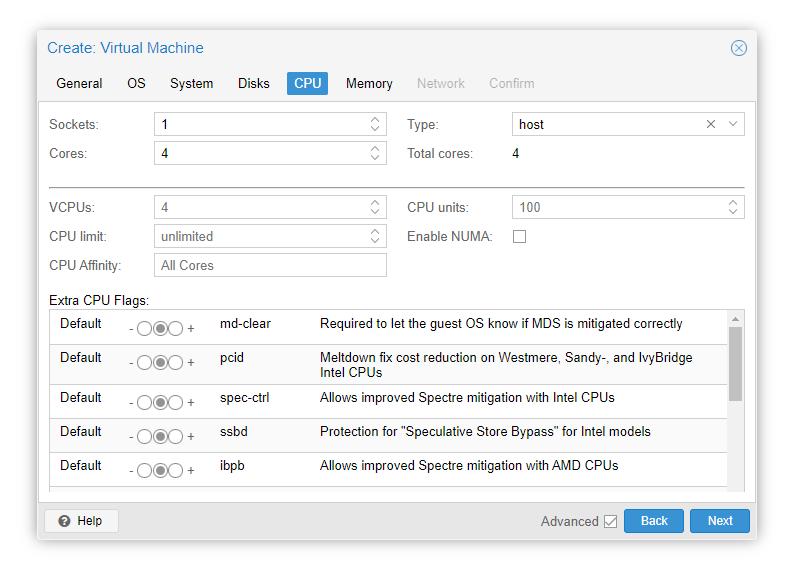Decrease the CPU limit value
807x586 pixels.
tap(377, 241)
